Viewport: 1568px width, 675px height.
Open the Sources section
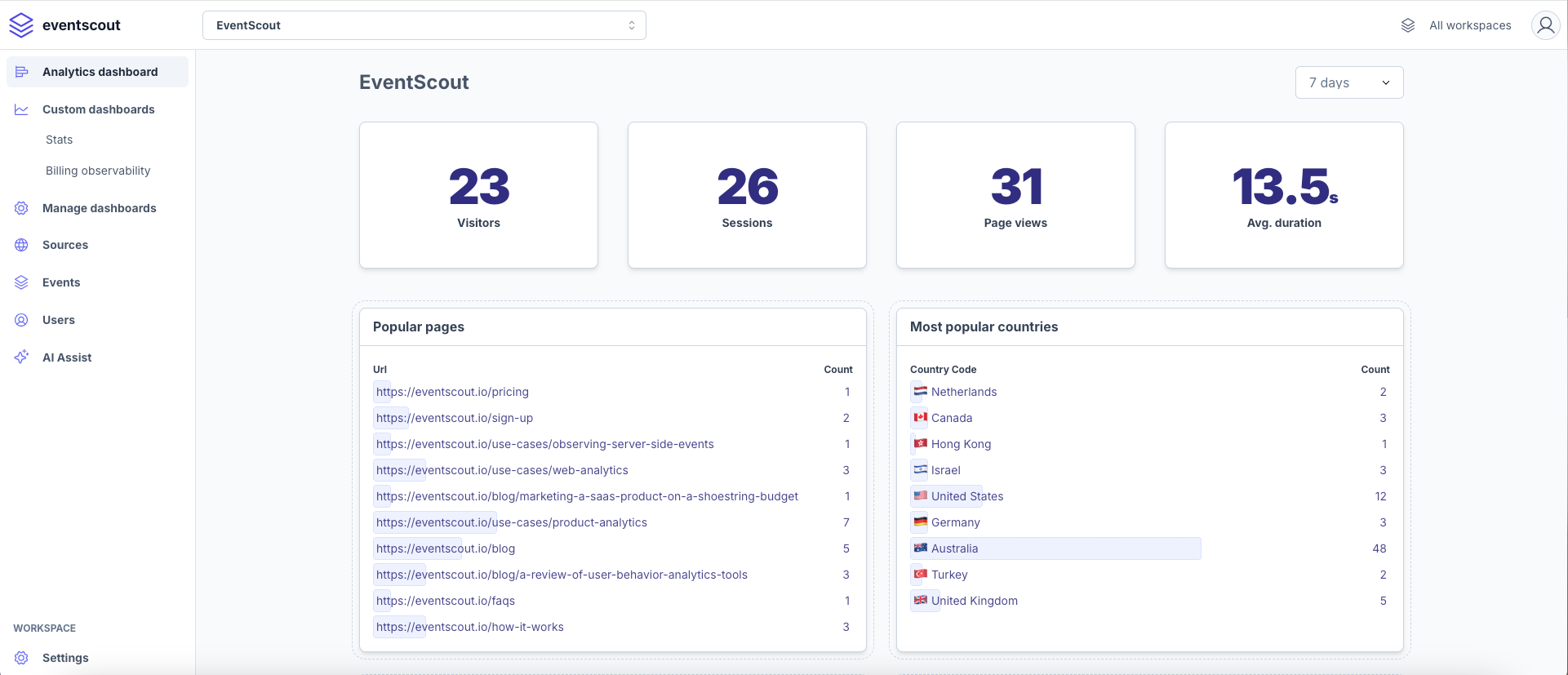(x=65, y=245)
